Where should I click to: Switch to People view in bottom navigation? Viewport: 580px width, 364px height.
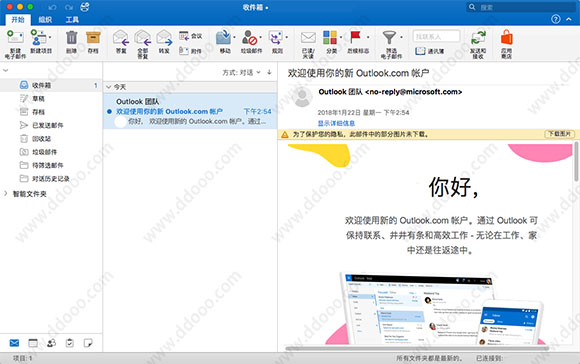51,343
